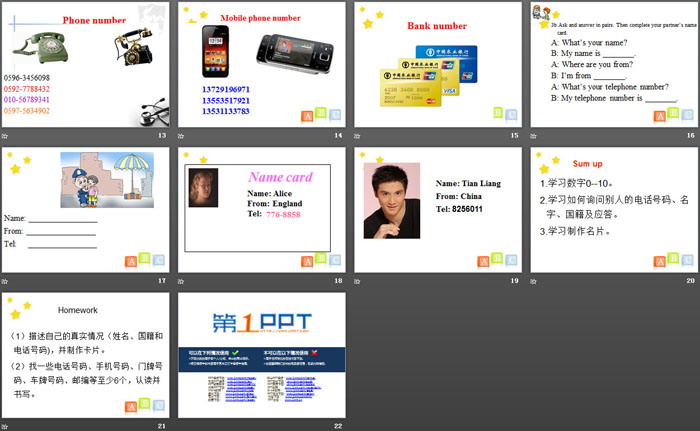This screenshot has height=431, width=700.
Task: Click the transition star icon under slide 14
Action: pos(181,136)
